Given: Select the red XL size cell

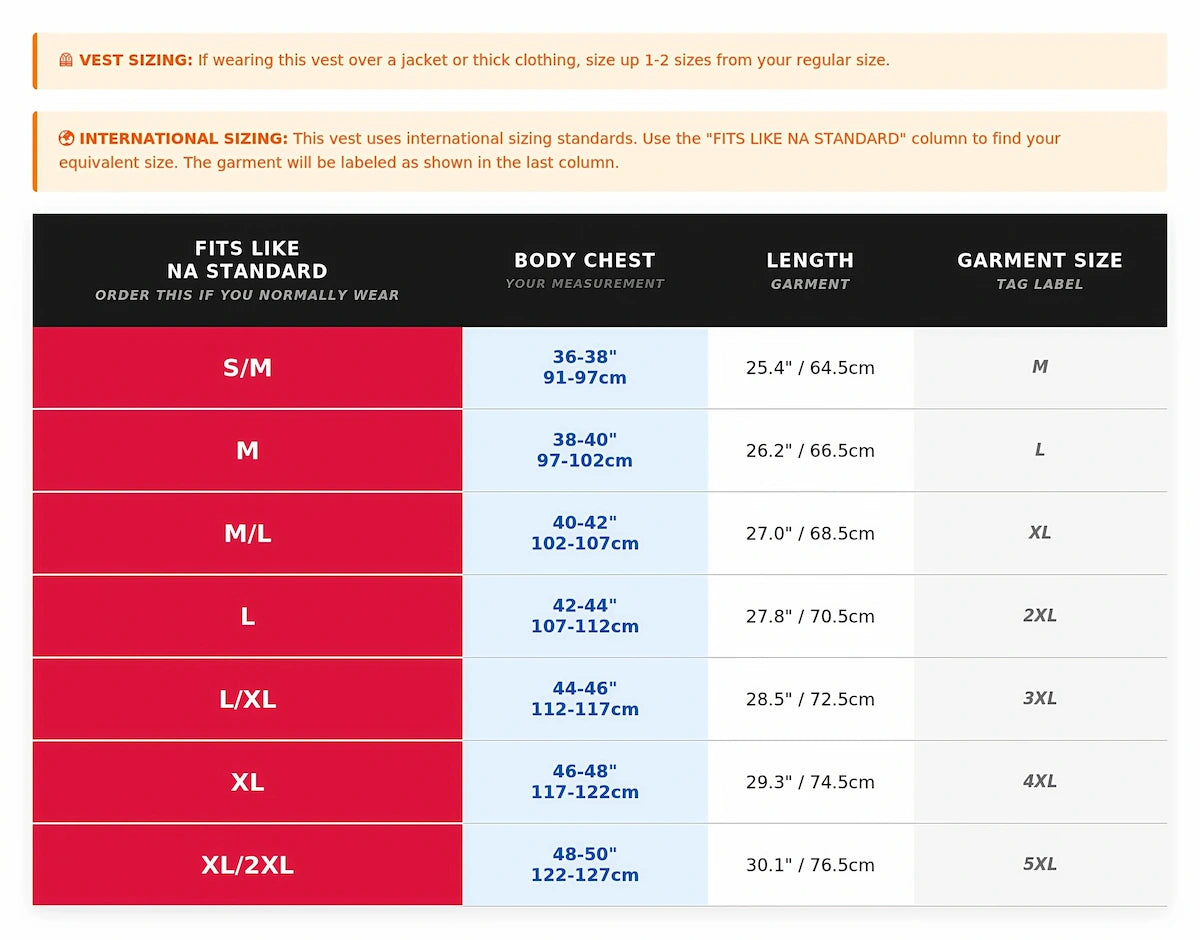Looking at the screenshot, I should 247,782.
